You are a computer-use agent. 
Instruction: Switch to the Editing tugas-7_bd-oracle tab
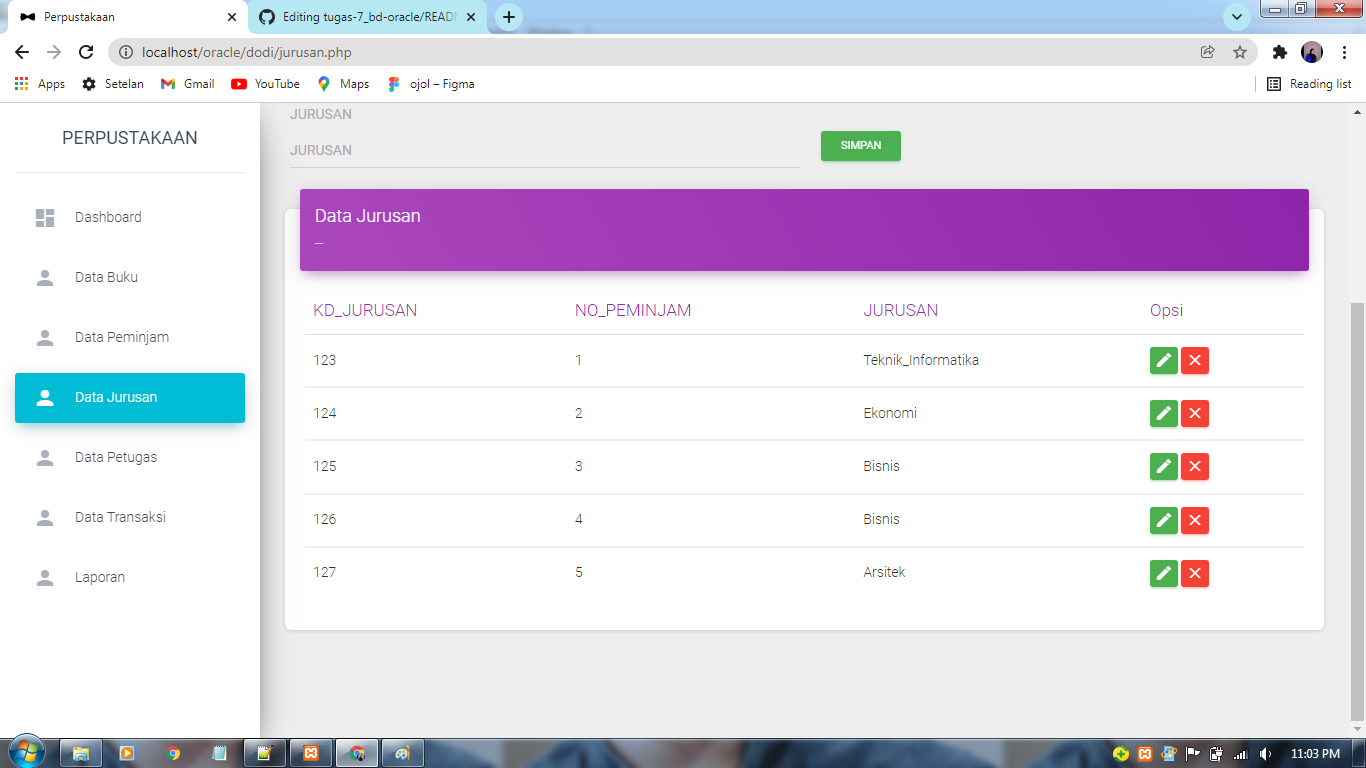360,17
